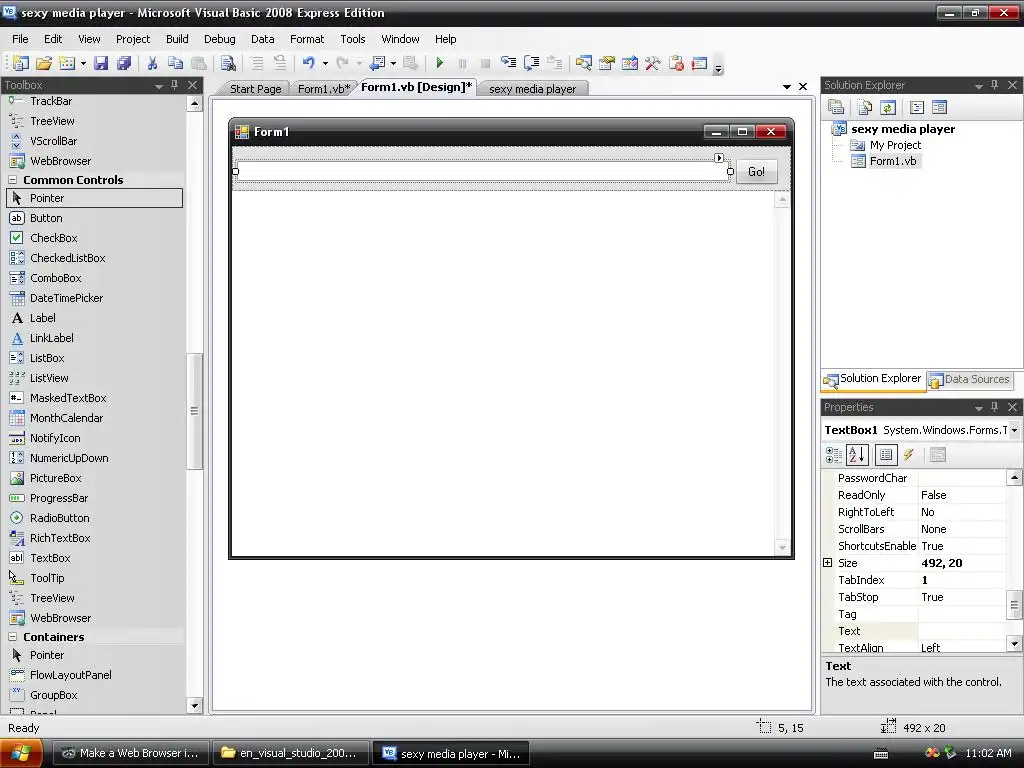Viewport: 1024px width, 768px height.
Task: Switch to the Start Page tab
Action: coord(255,89)
